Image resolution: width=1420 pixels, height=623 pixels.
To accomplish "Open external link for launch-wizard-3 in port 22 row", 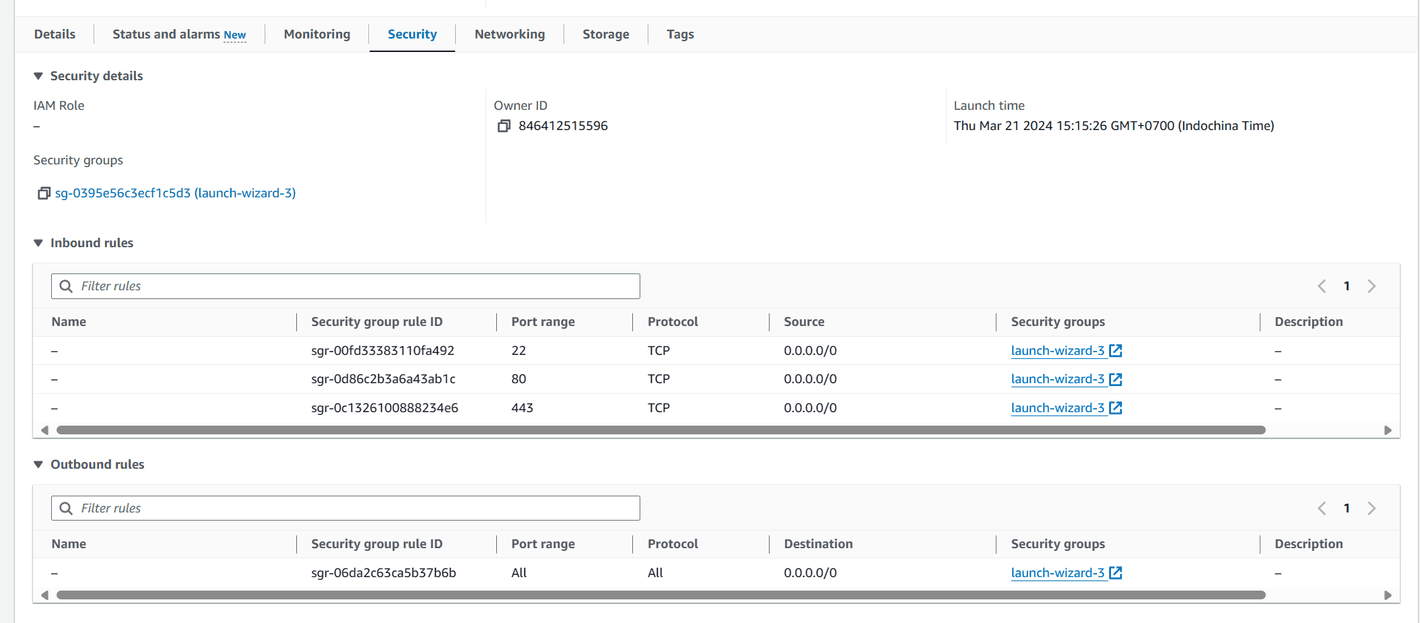I will 1117,349.
